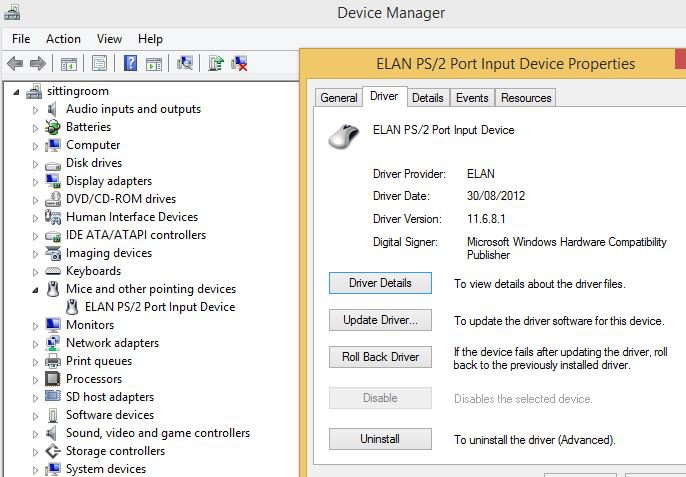The width and height of the screenshot is (686, 477).
Task: Switch to the Details tab
Action: (427, 98)
